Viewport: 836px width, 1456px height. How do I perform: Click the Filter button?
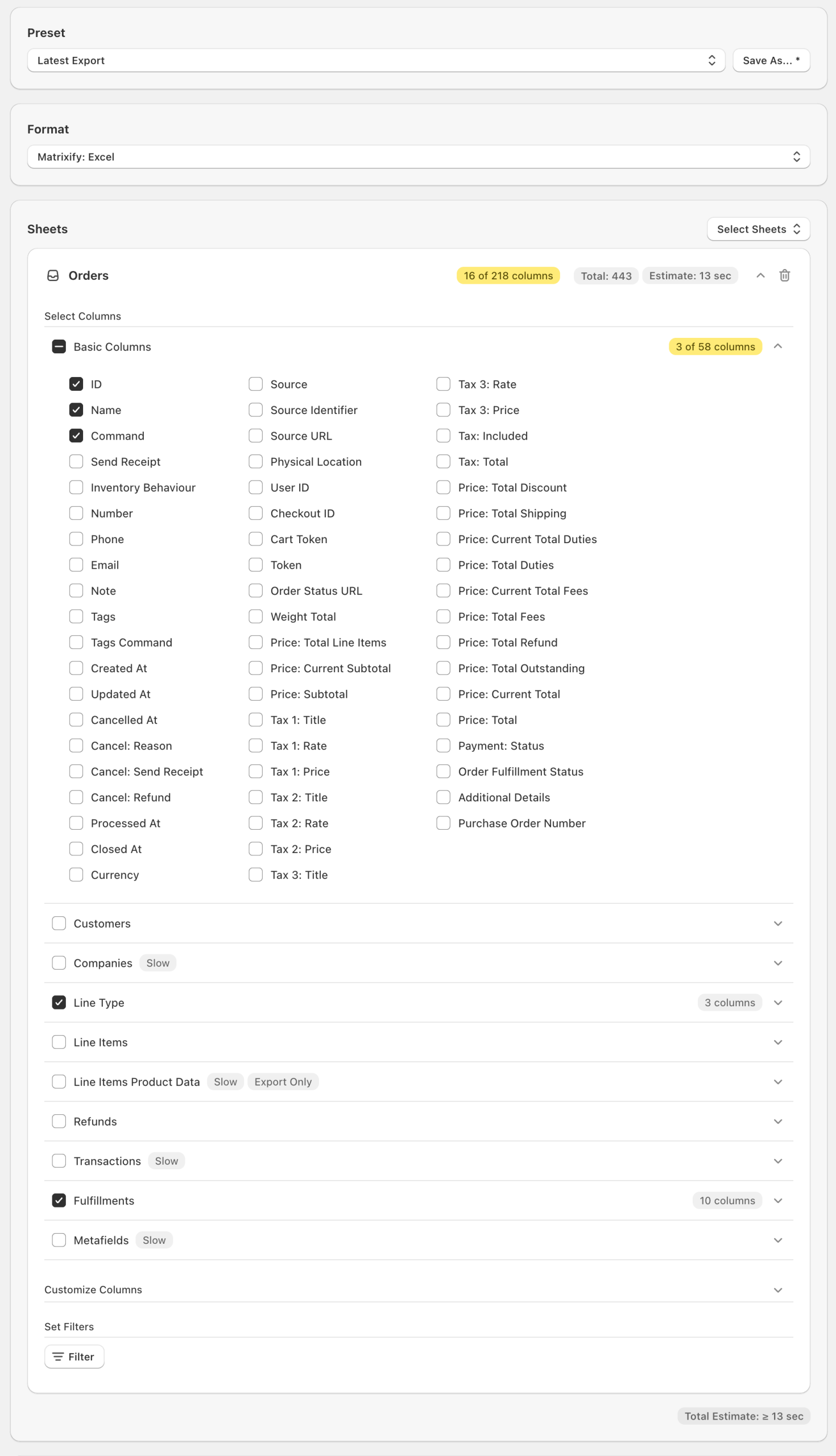(74, 1356)
